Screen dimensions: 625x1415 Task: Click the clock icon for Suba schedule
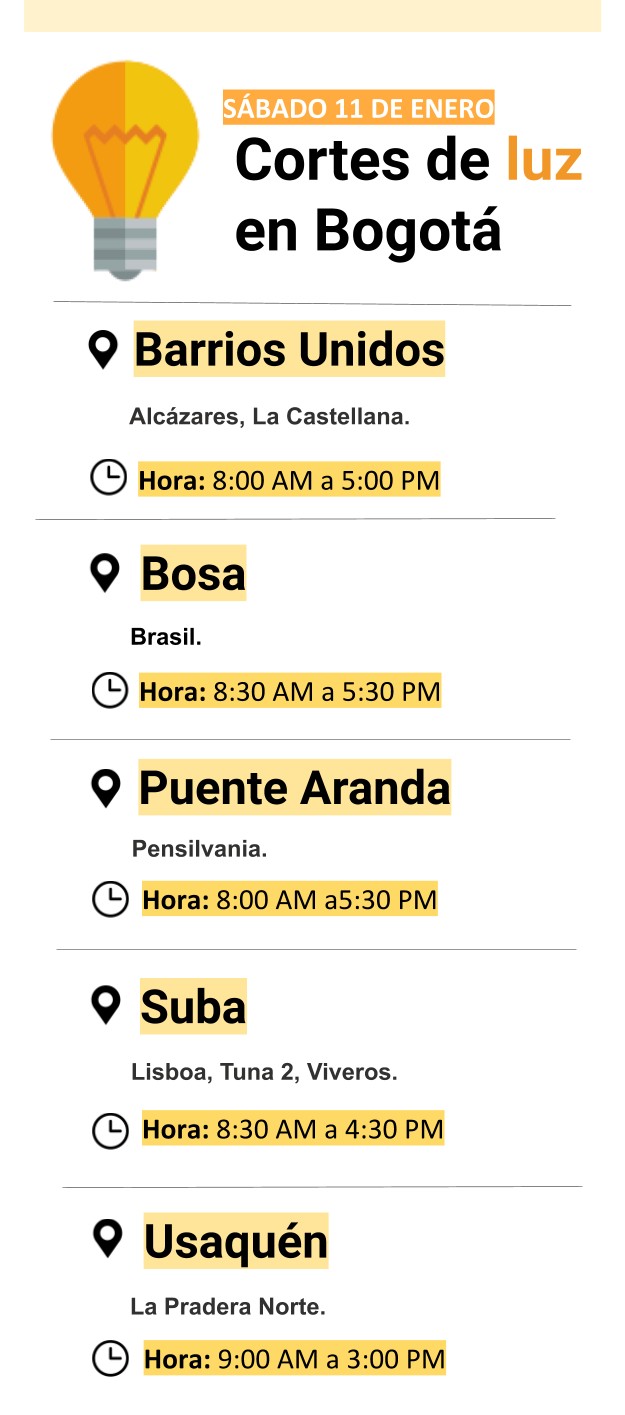(111, 1131)
